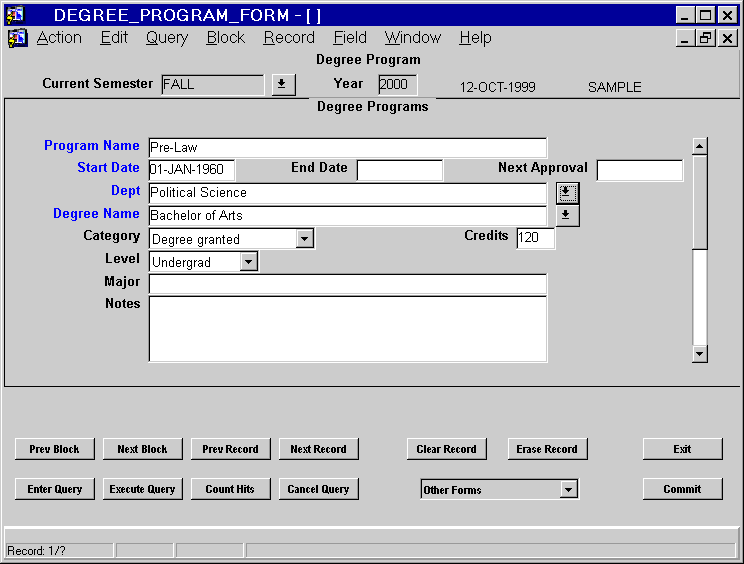Image resolution: width=744 pixels, height=564 pixels.
Task: Advance with the Next Record button
Action: (x=318, y=449)
